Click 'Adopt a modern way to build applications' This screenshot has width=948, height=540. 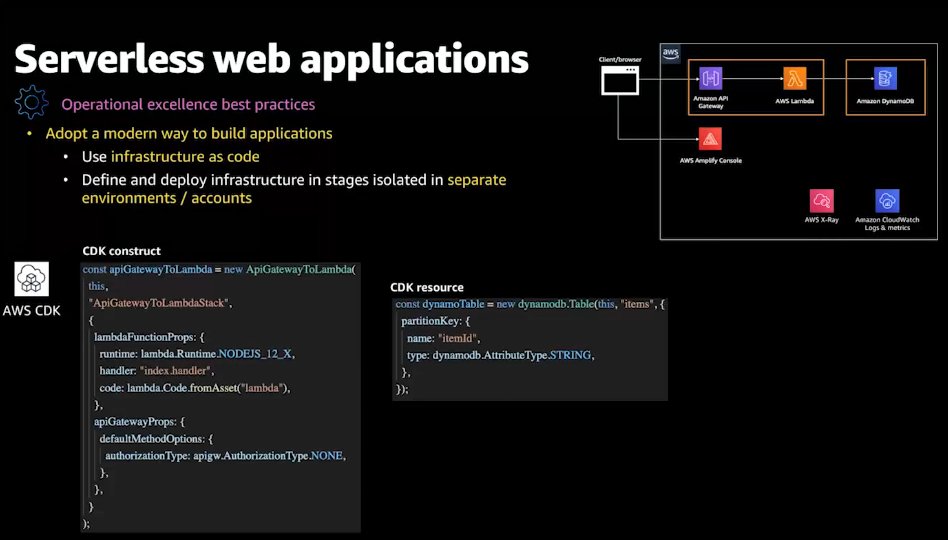(x=189, y=134)
